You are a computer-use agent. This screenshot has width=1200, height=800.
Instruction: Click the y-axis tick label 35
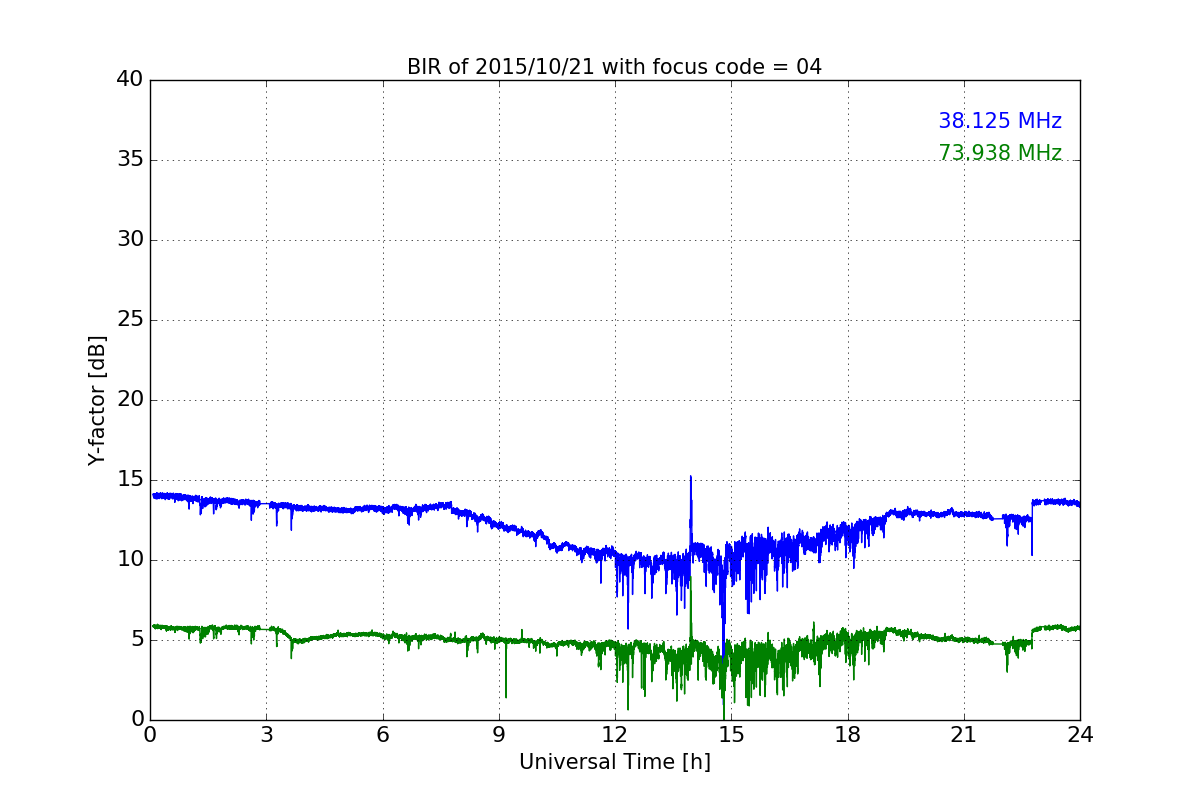130,160
